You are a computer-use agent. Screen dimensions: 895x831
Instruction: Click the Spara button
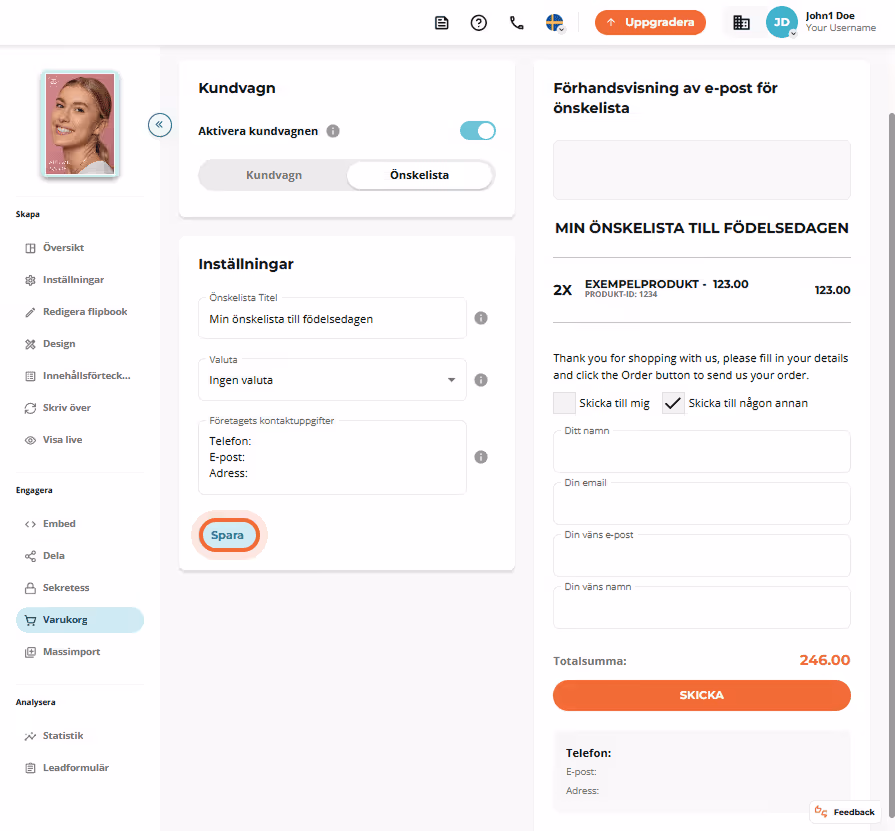[229, 535]
